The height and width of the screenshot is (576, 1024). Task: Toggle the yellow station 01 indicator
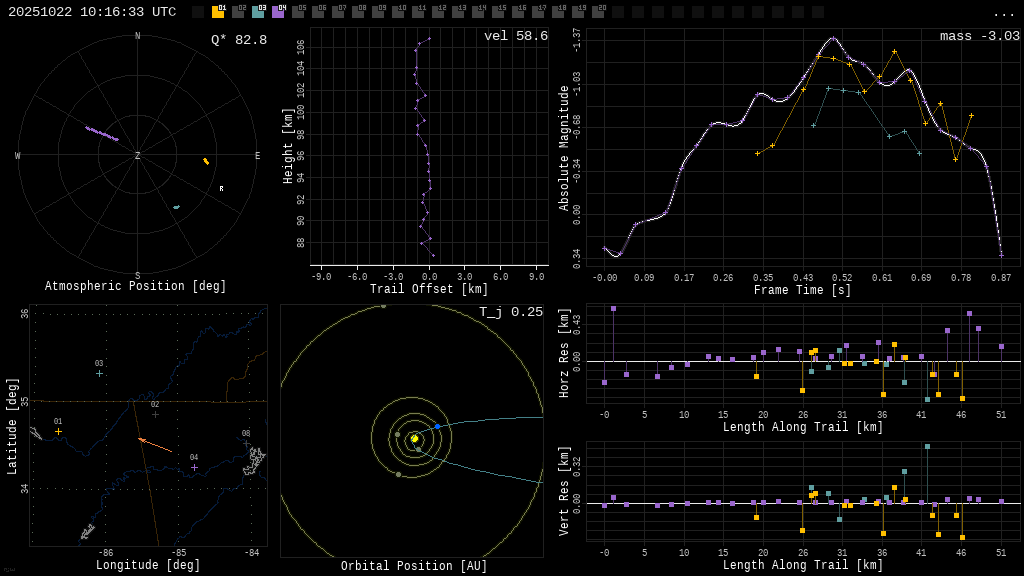[x=218, y=12]
